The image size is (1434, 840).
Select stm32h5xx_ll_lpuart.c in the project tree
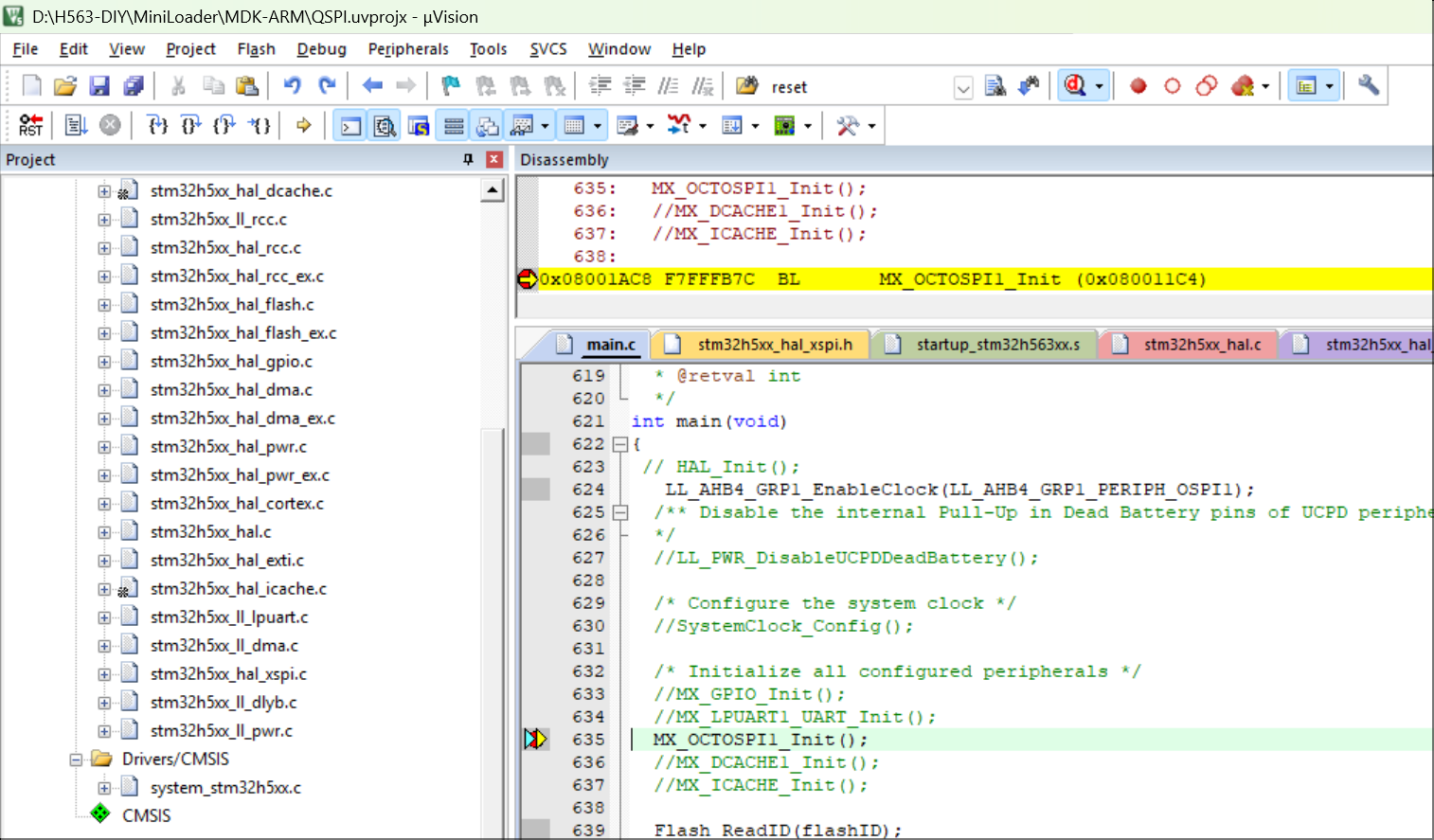pyautogui.click(x=229, y=617)
